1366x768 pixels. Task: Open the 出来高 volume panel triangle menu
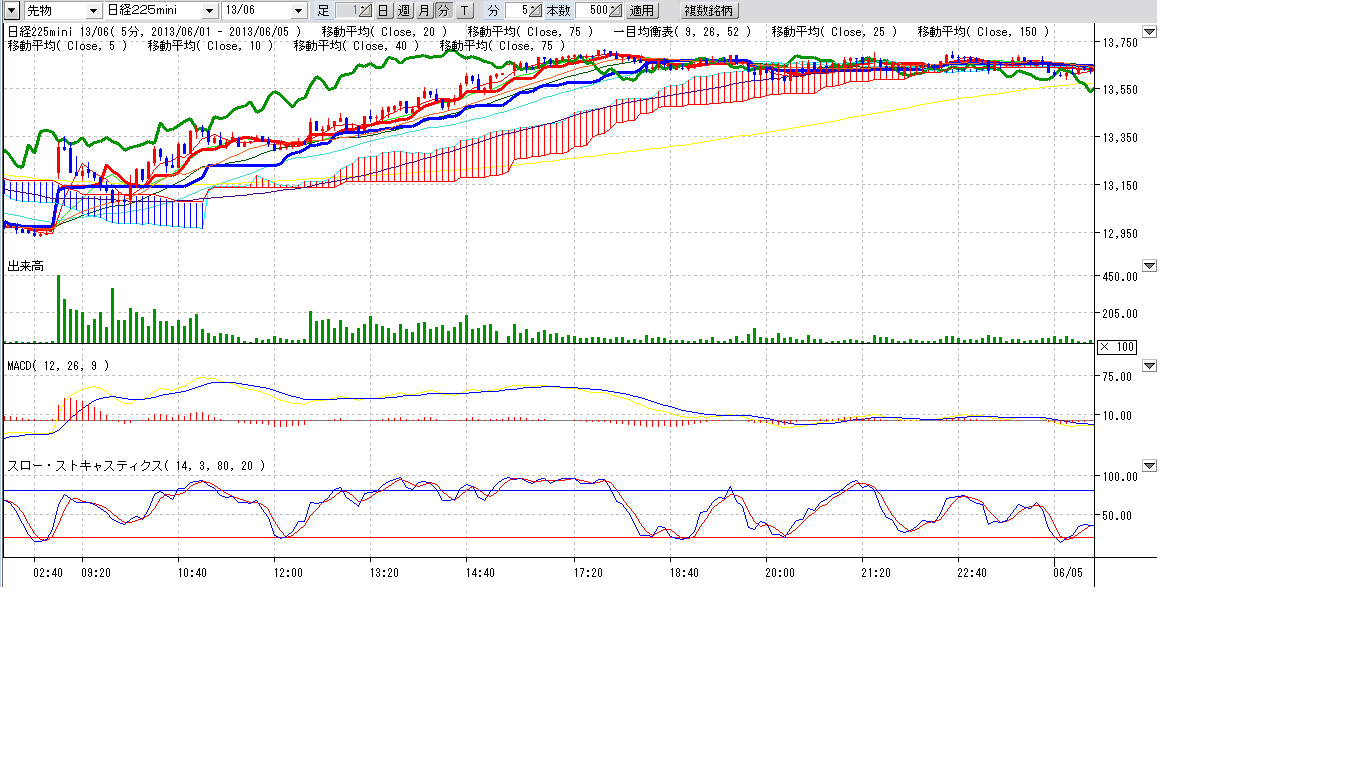(x=1149, y=266)
